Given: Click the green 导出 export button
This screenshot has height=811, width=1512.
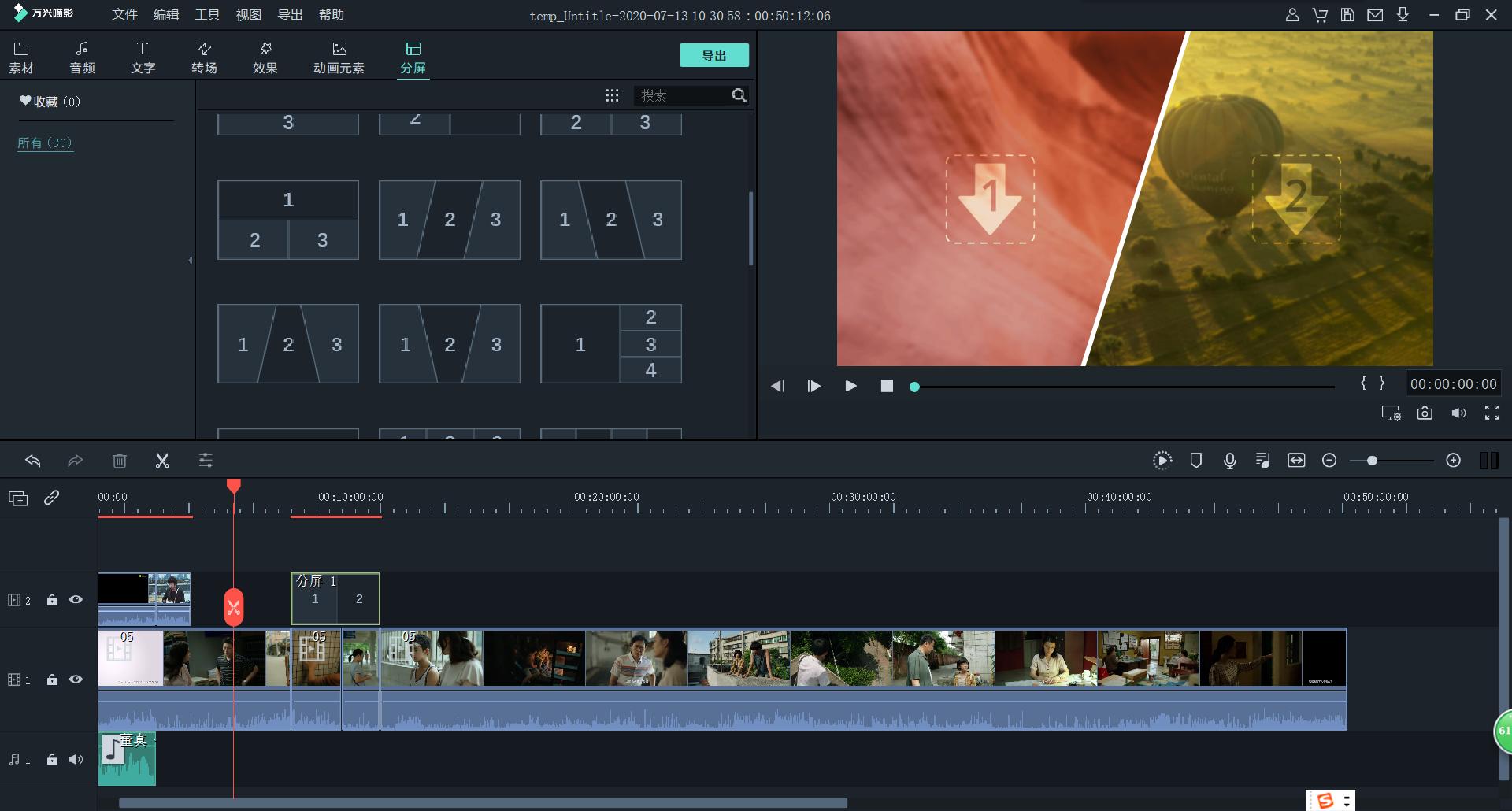Looking at the screenshot, I should 714,55.
